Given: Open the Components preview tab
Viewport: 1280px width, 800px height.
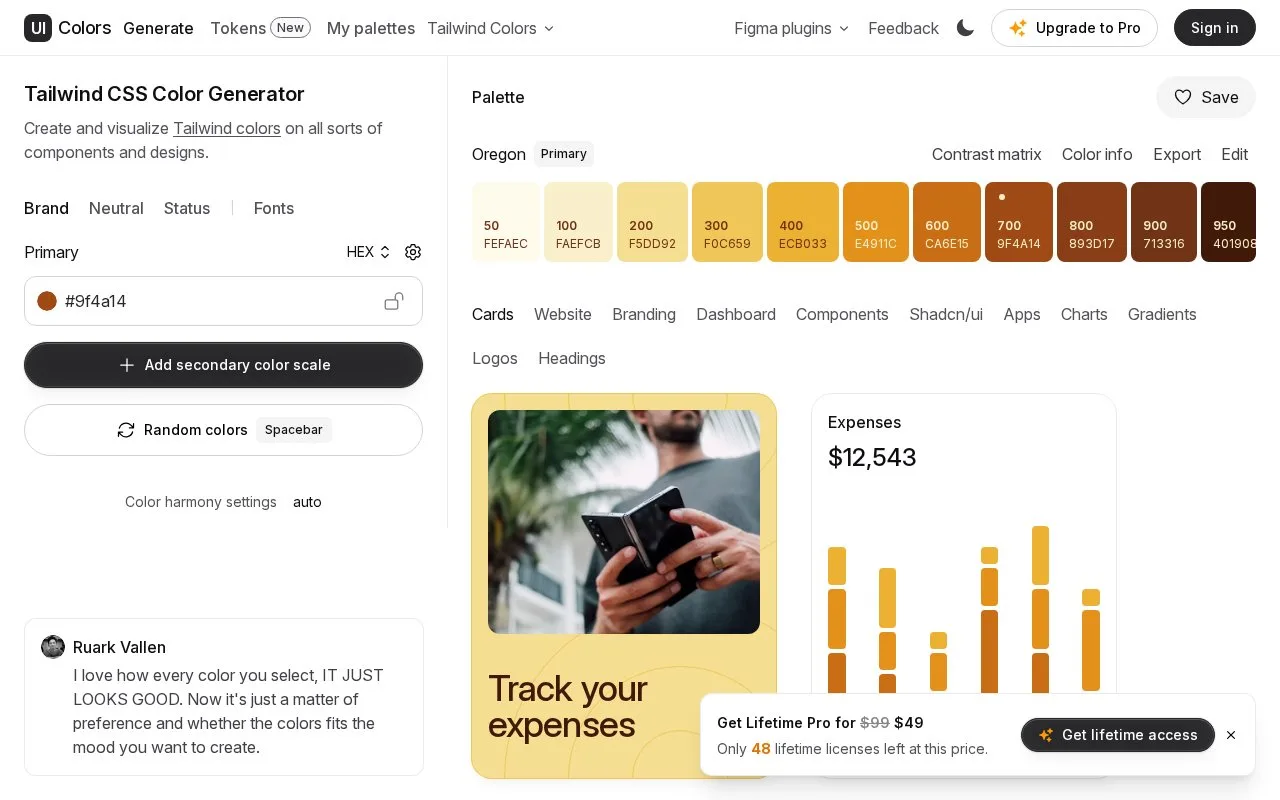Looking at the screenshot, I should pos(842,314).
